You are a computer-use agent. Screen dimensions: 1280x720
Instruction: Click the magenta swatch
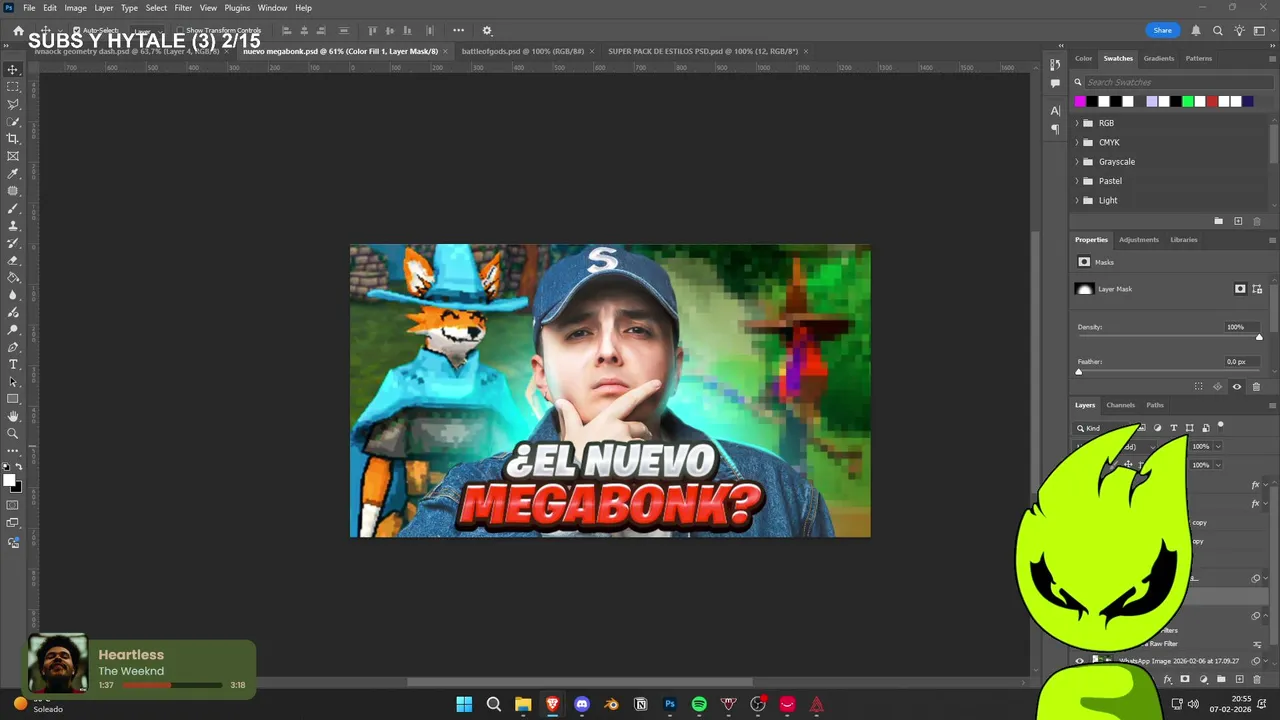pos(1080,102)
